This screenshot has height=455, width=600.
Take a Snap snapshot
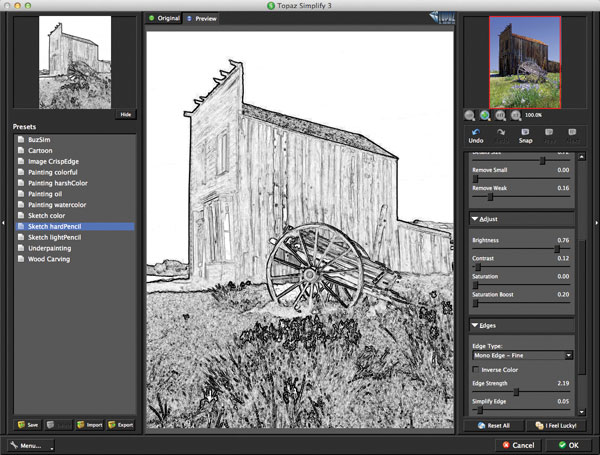525,135
